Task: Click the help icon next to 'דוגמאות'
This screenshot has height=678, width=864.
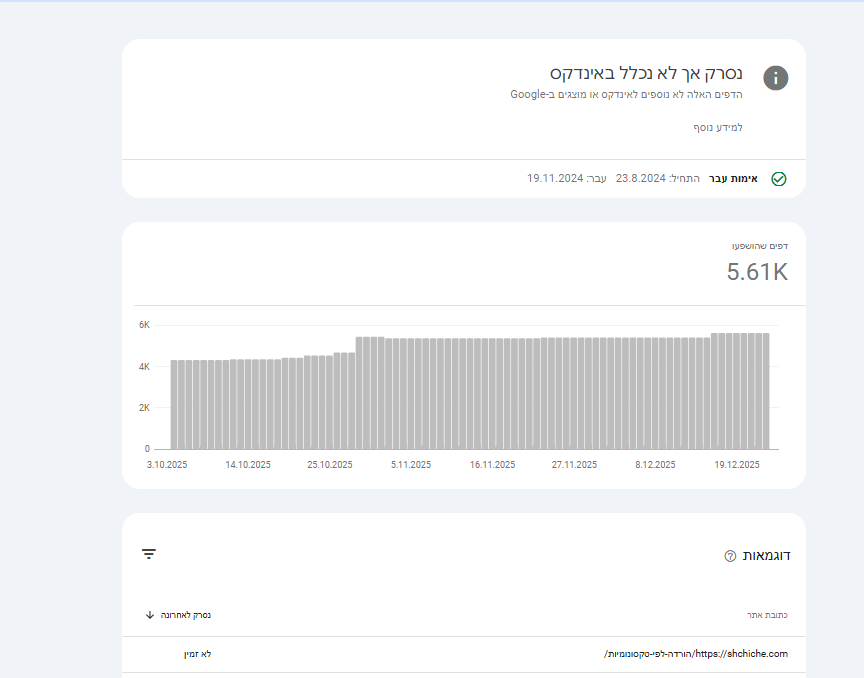Action: (730, 556)
